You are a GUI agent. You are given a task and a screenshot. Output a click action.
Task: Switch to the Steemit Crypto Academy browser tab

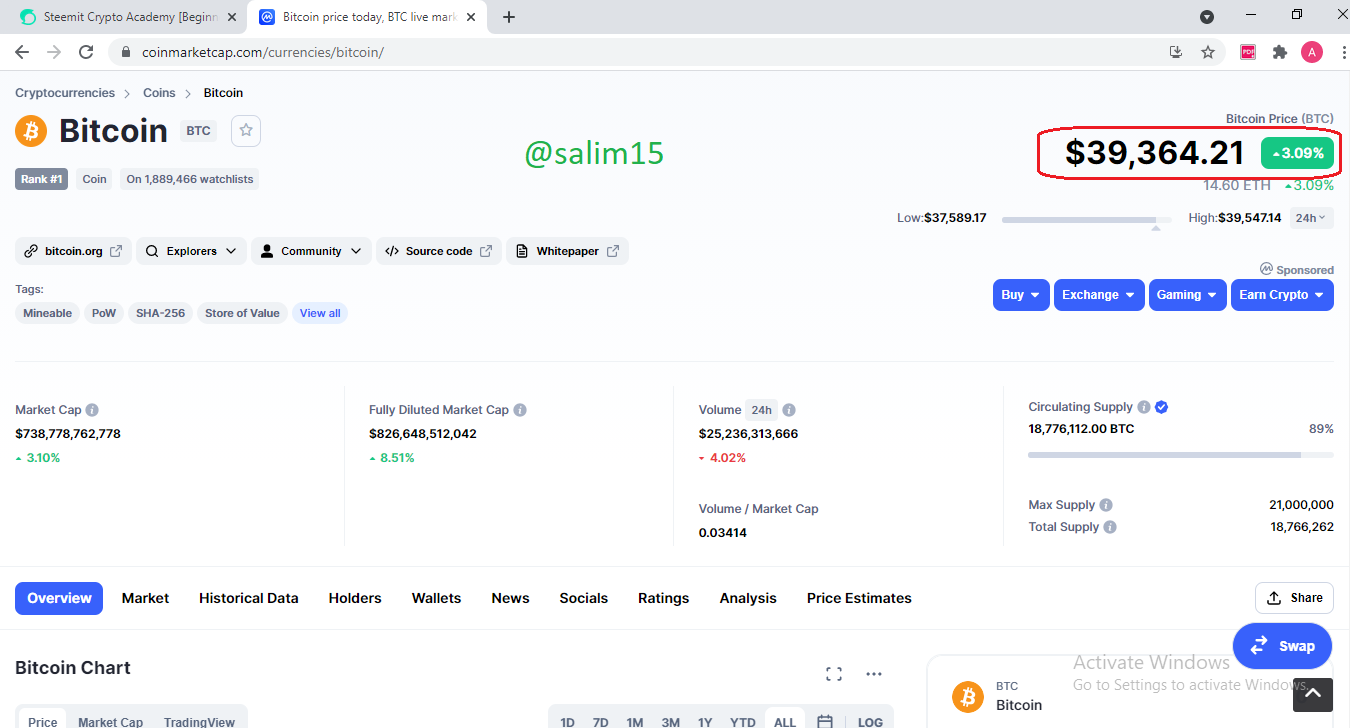coord(126,17)
